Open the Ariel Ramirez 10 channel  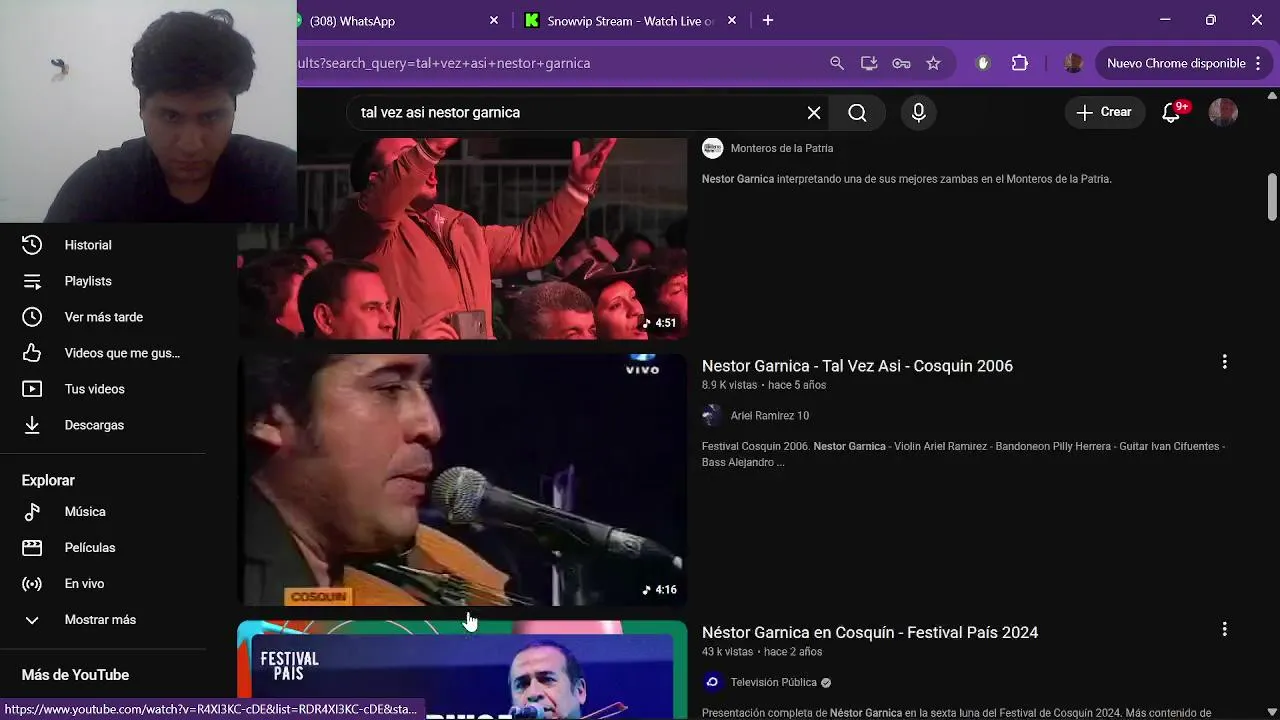770,416
